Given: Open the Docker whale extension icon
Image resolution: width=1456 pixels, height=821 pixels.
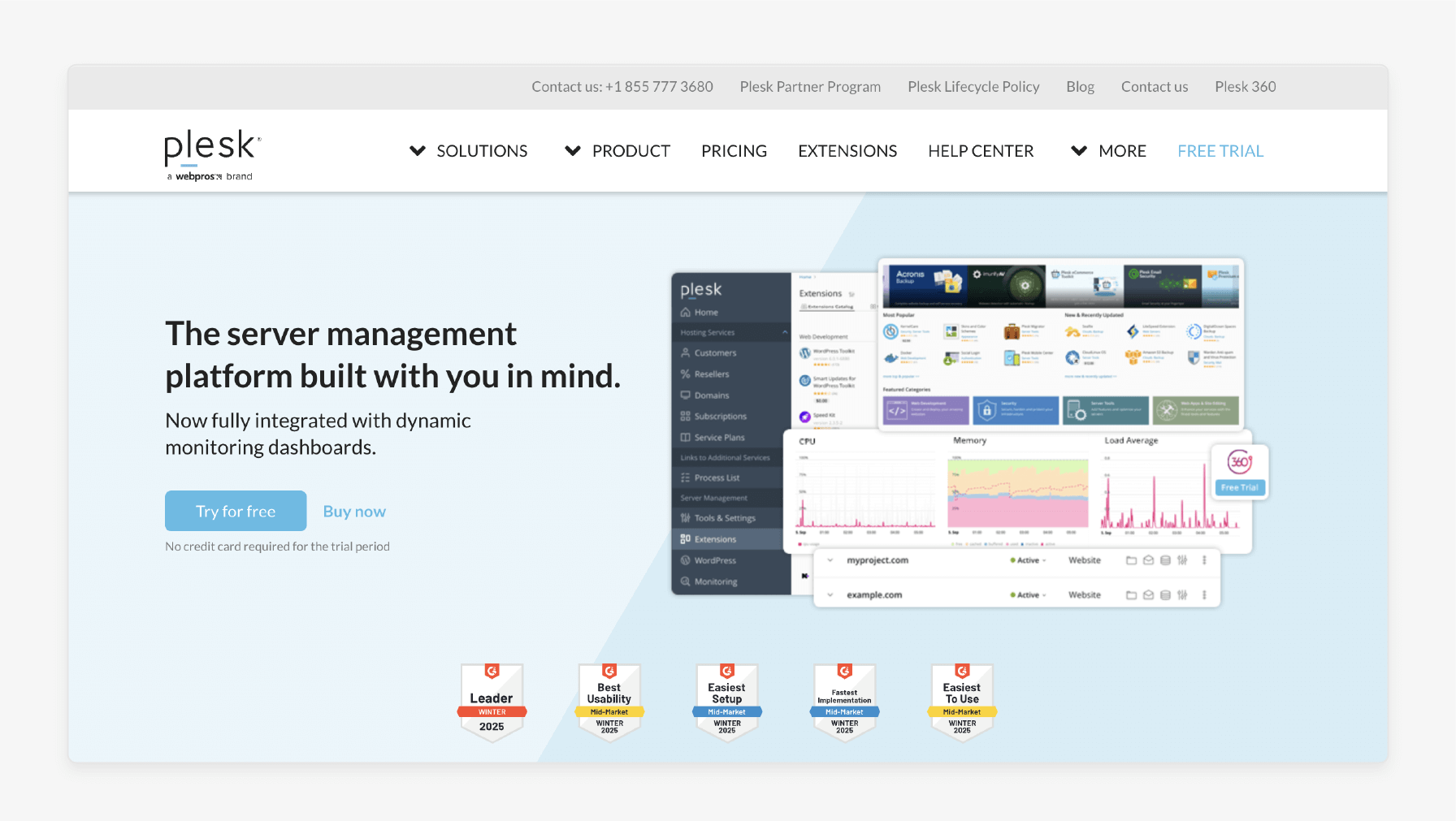Looking at the screenshot, I should click(891, 358).
